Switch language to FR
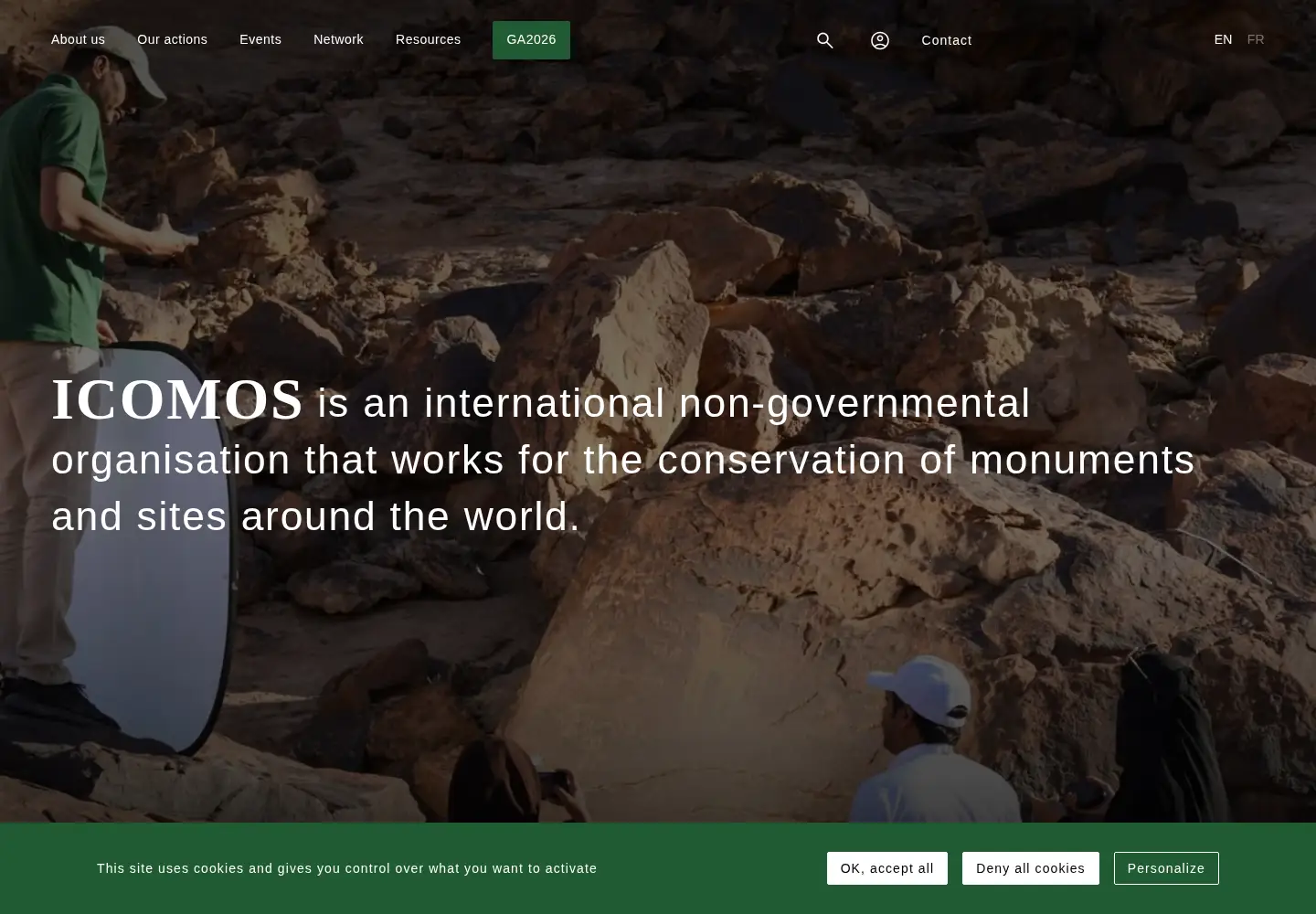 [x=1255, y=39]
